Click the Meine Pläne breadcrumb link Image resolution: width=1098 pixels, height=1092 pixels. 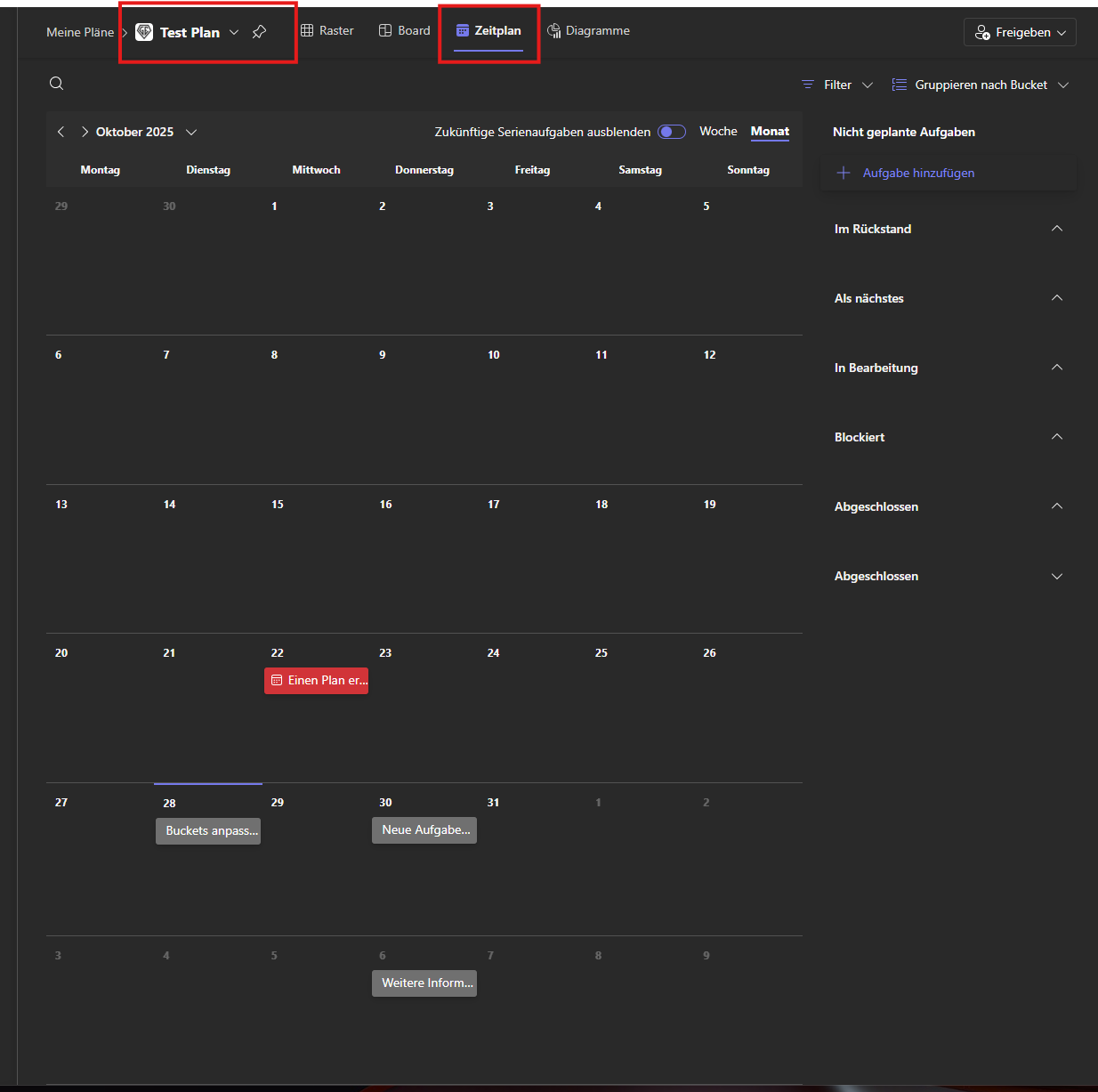pos(80,32)
